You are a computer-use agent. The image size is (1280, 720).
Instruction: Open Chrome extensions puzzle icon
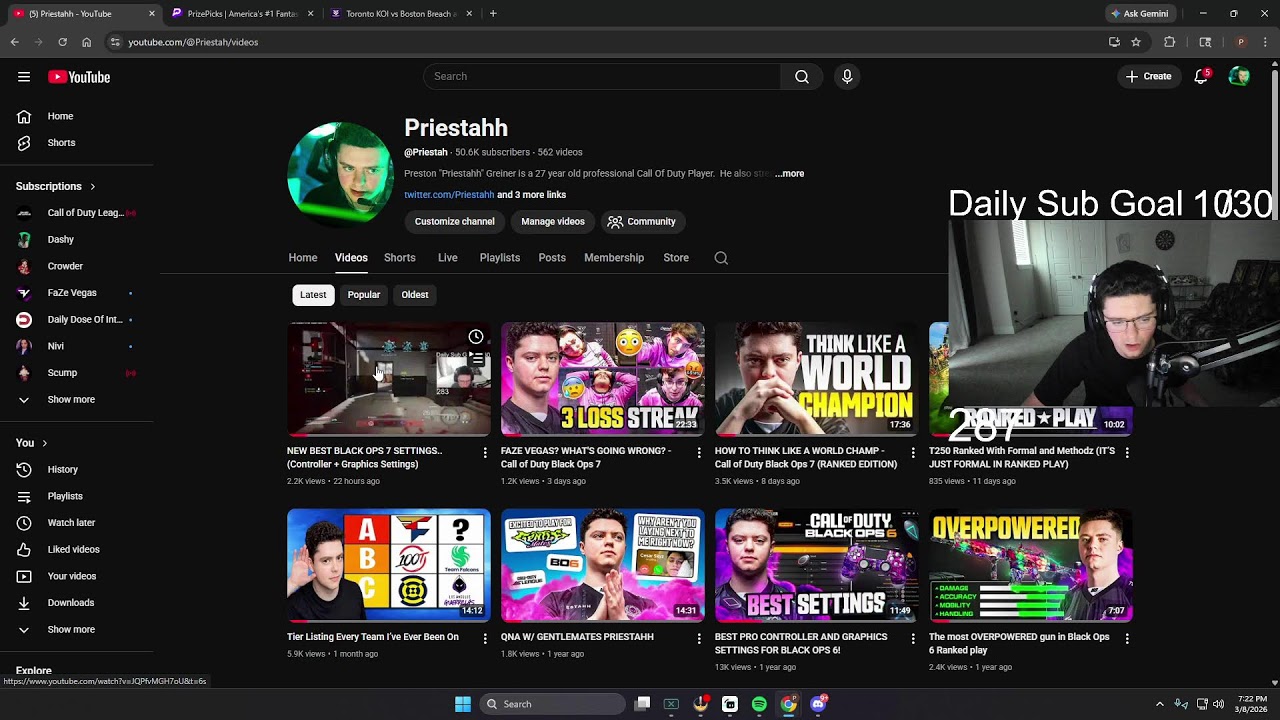click(1169, 42)
